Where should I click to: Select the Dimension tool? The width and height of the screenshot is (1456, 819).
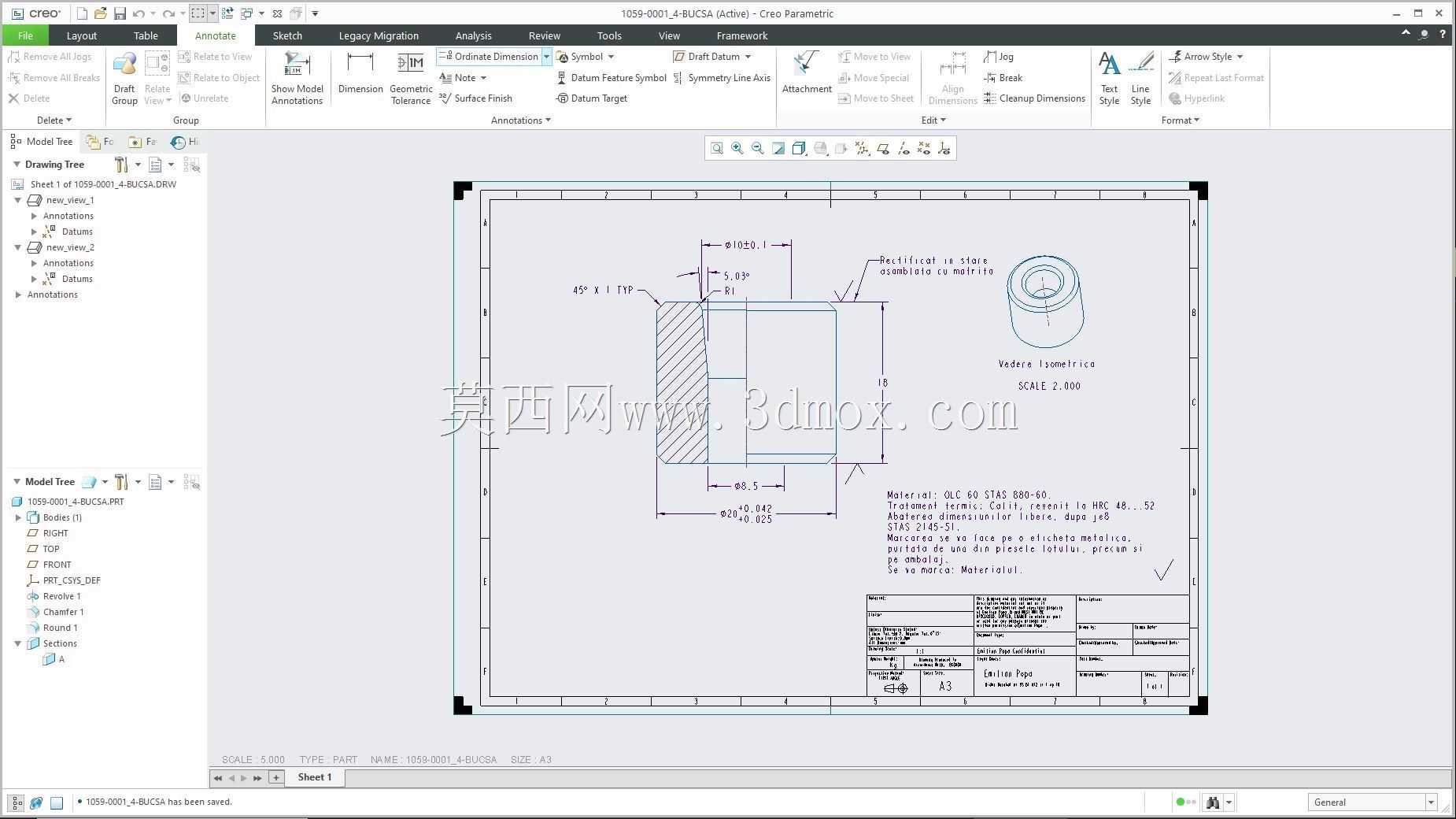pyautogui.click(x=360, y=72)
